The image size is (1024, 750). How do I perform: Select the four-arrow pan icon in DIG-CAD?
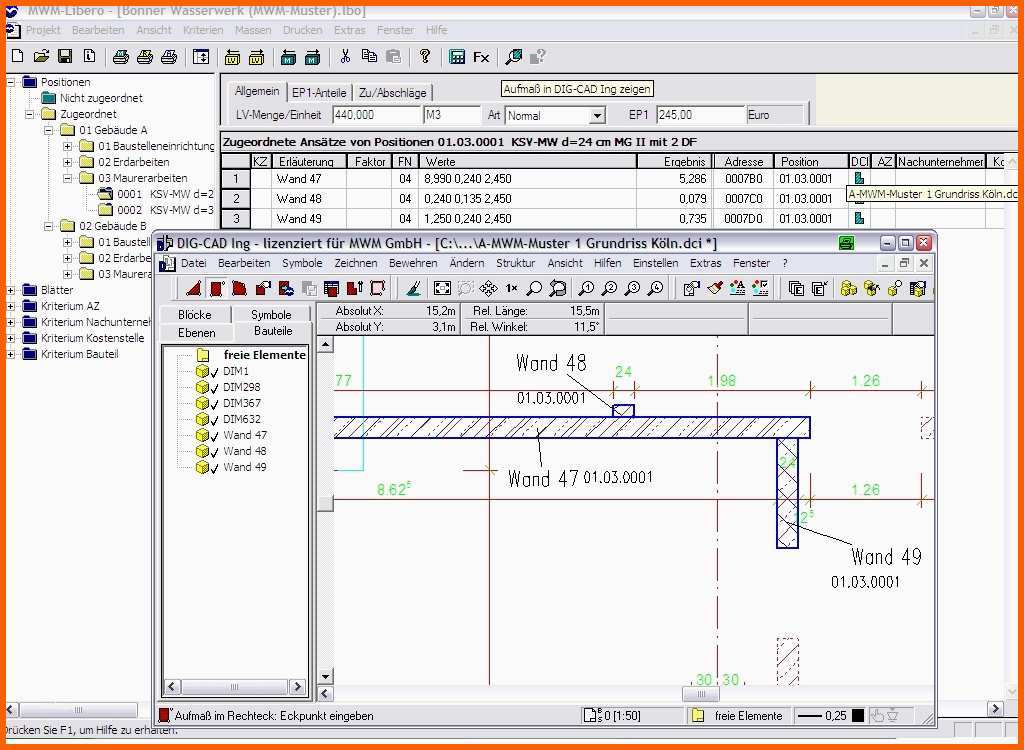coord(488,288)
